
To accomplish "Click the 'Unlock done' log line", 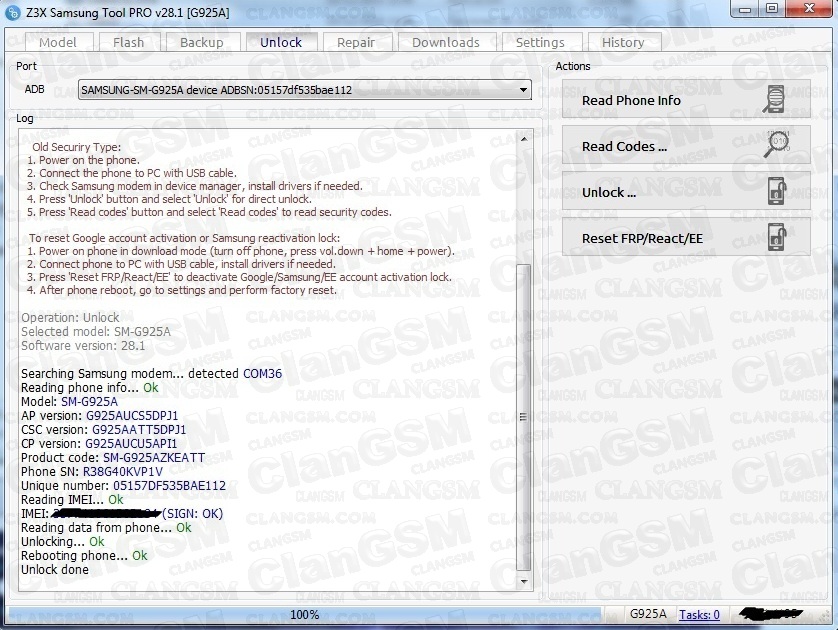I will pos(55,570).
